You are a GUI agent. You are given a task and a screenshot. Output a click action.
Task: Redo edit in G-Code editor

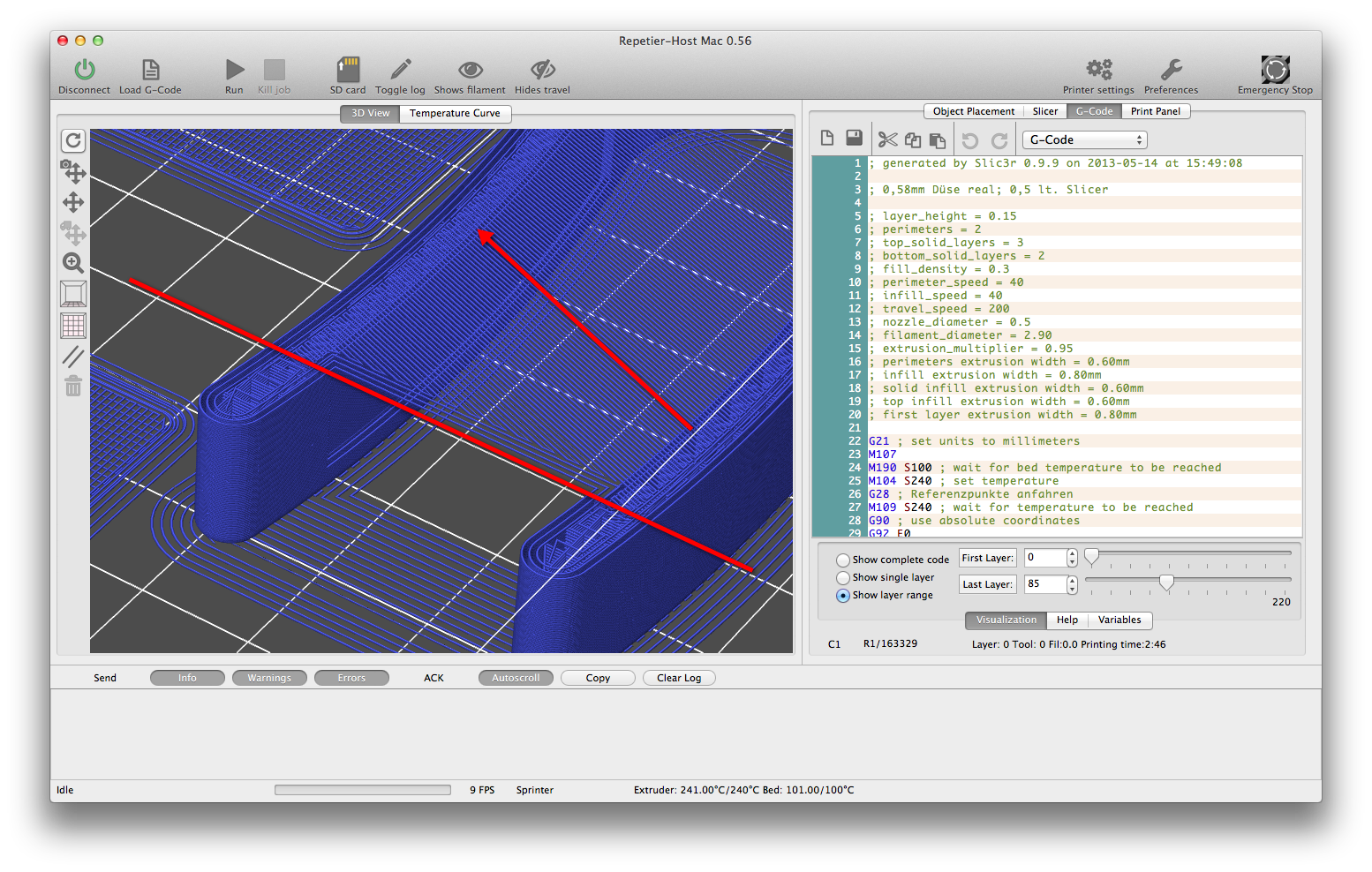(x=999, y=140)
